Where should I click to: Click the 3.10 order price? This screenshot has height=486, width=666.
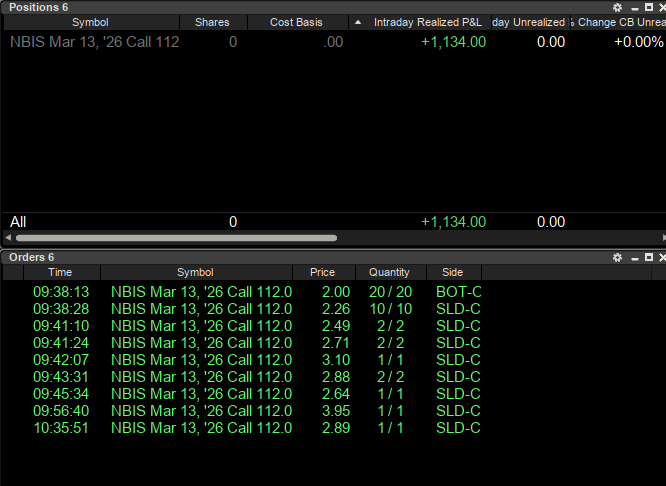336,360
